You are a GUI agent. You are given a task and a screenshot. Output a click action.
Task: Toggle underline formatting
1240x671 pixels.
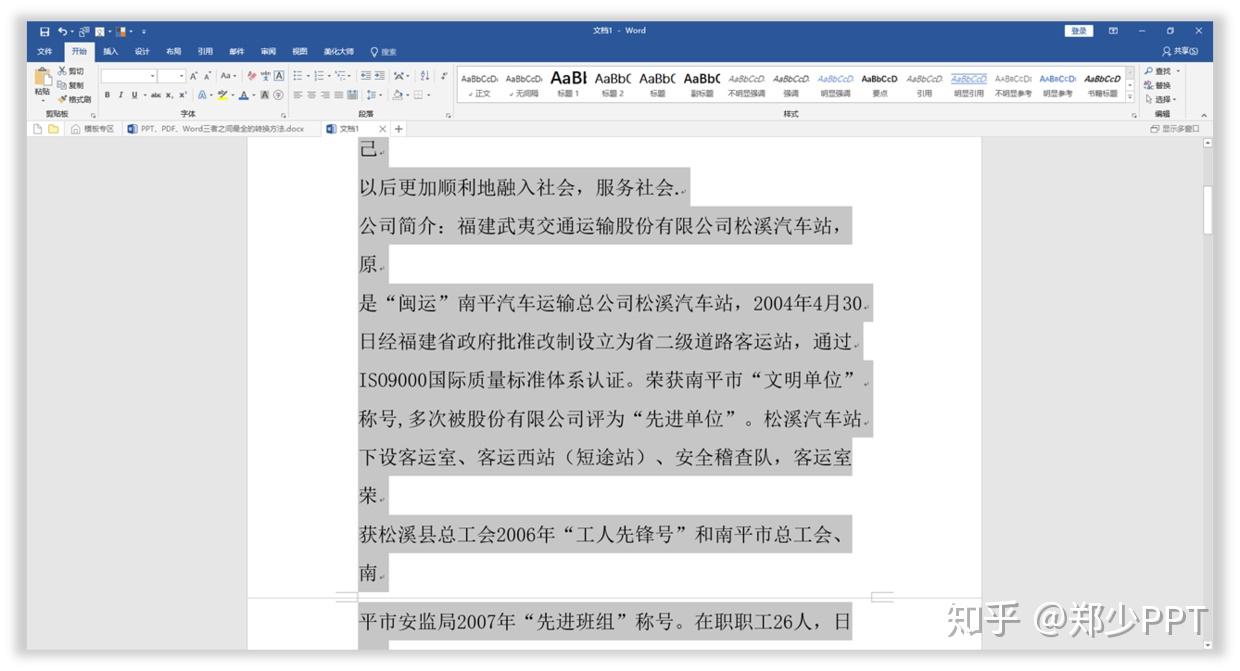point(134,95)
